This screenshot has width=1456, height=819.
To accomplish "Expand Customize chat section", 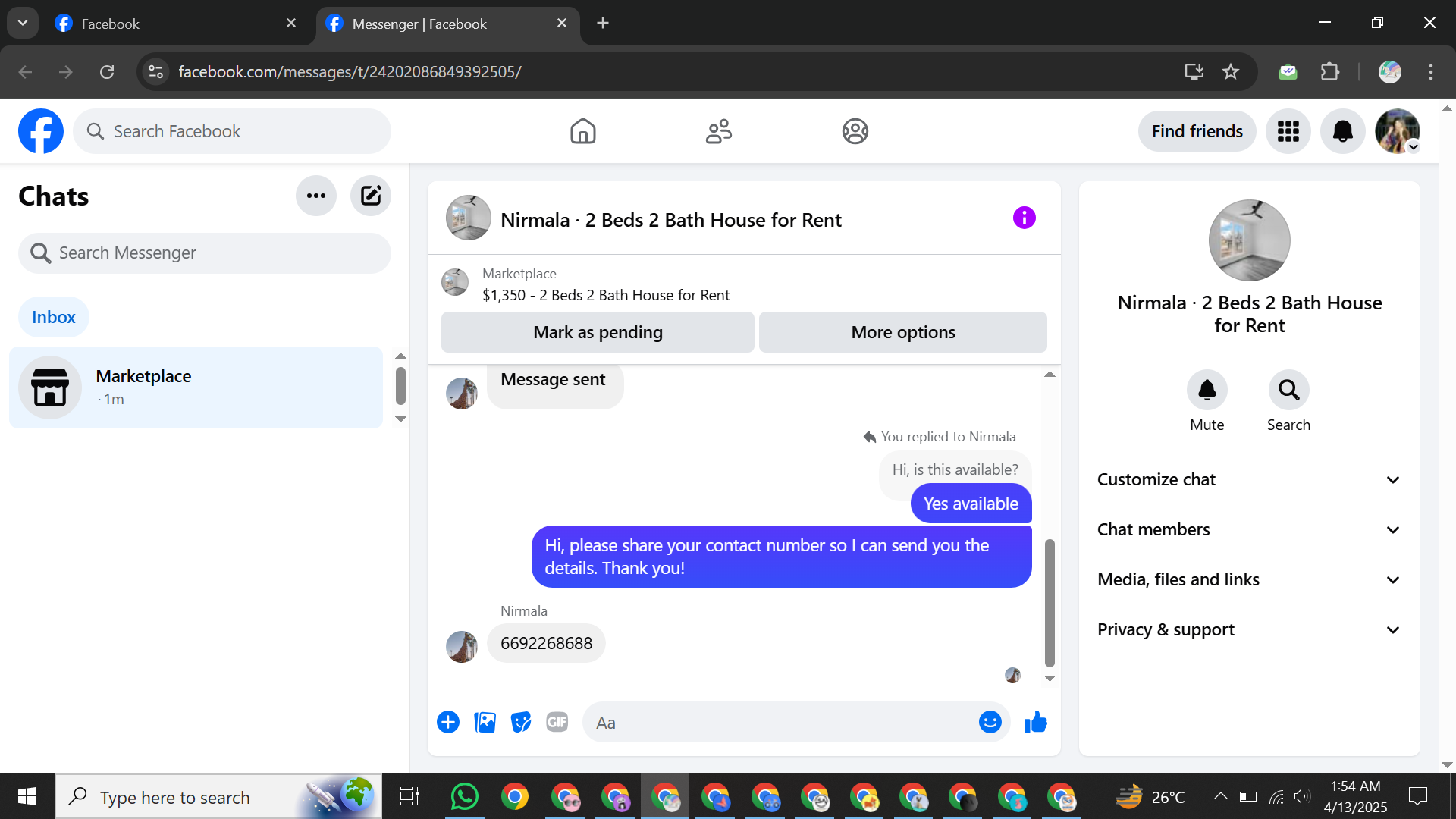I will tap(1249, 479).
